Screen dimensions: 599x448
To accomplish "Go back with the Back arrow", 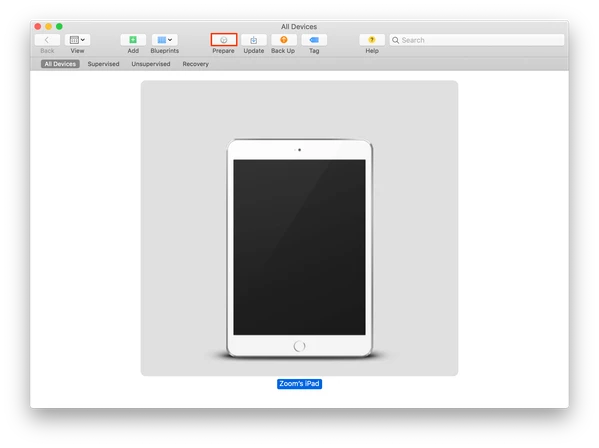I will point(47,40).
